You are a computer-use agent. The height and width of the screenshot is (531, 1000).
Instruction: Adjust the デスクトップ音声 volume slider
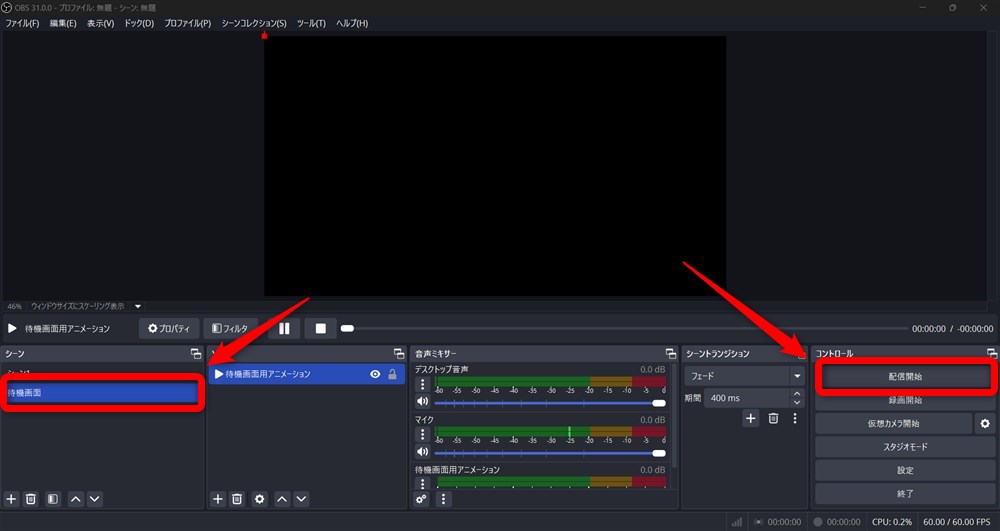(550, 403)
